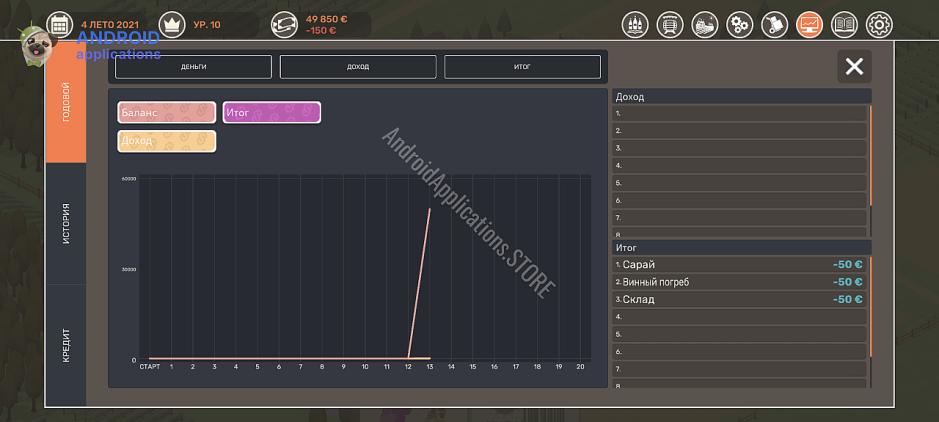The width and height of the screenshot is (939, 422).
Task: Open the gears production icon
Action: [x=740, y=25]
